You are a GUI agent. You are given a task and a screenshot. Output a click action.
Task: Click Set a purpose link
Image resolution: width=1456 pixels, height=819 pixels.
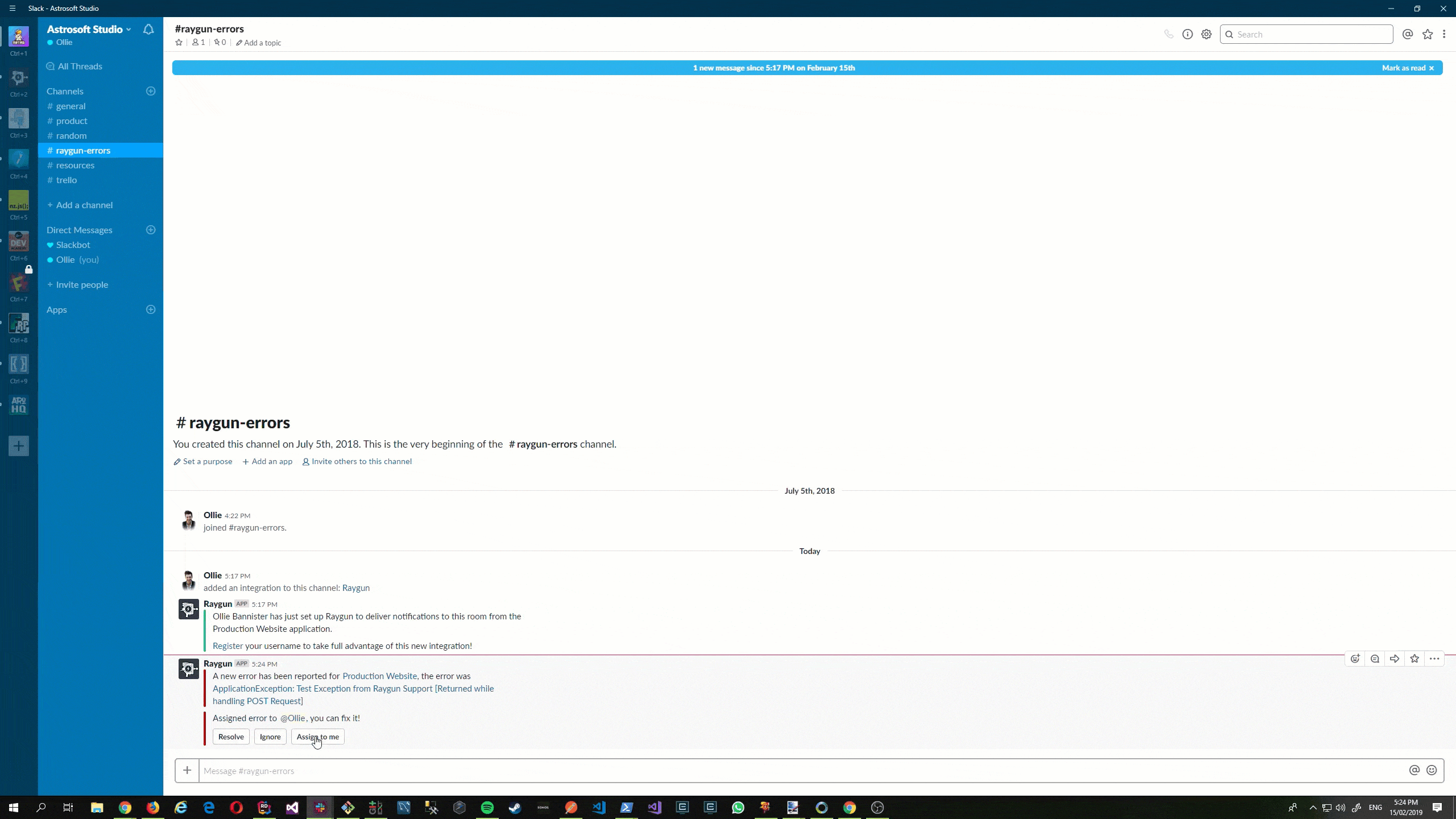203,461
